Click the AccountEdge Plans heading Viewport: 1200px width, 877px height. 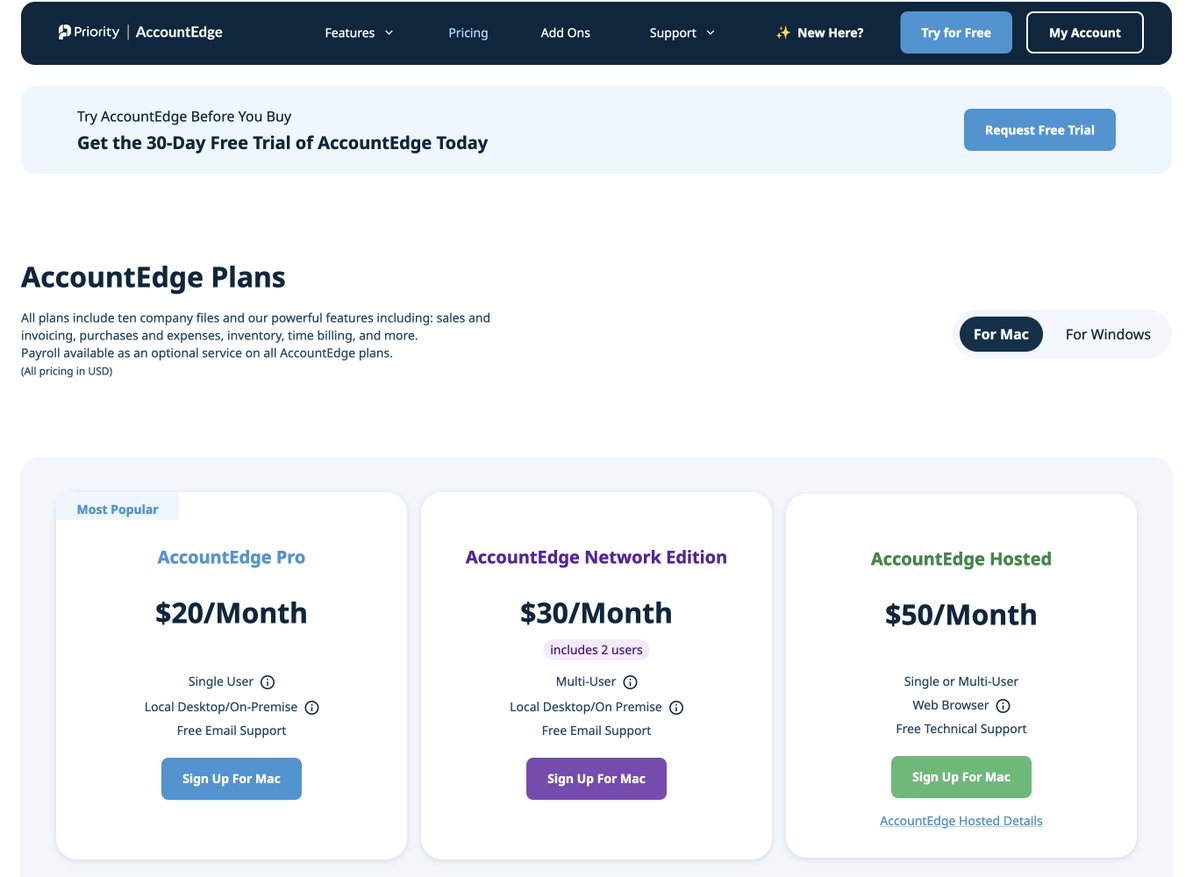[153, 277]
